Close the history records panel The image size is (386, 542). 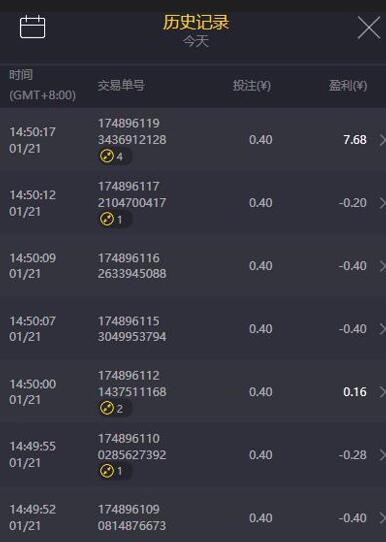click(x=369, y=28)
